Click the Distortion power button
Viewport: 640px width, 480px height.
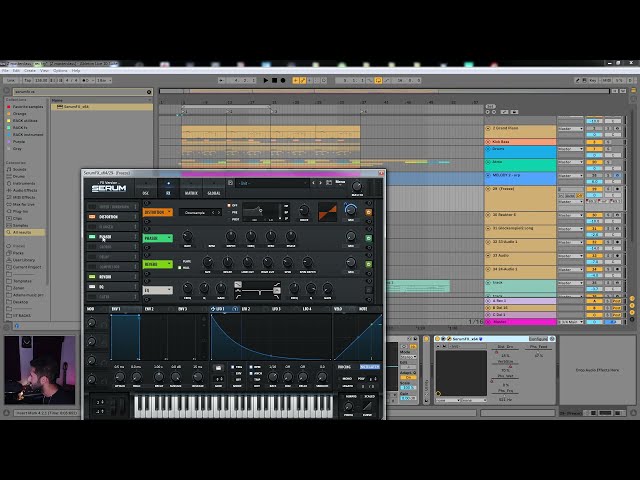point(369,212)
